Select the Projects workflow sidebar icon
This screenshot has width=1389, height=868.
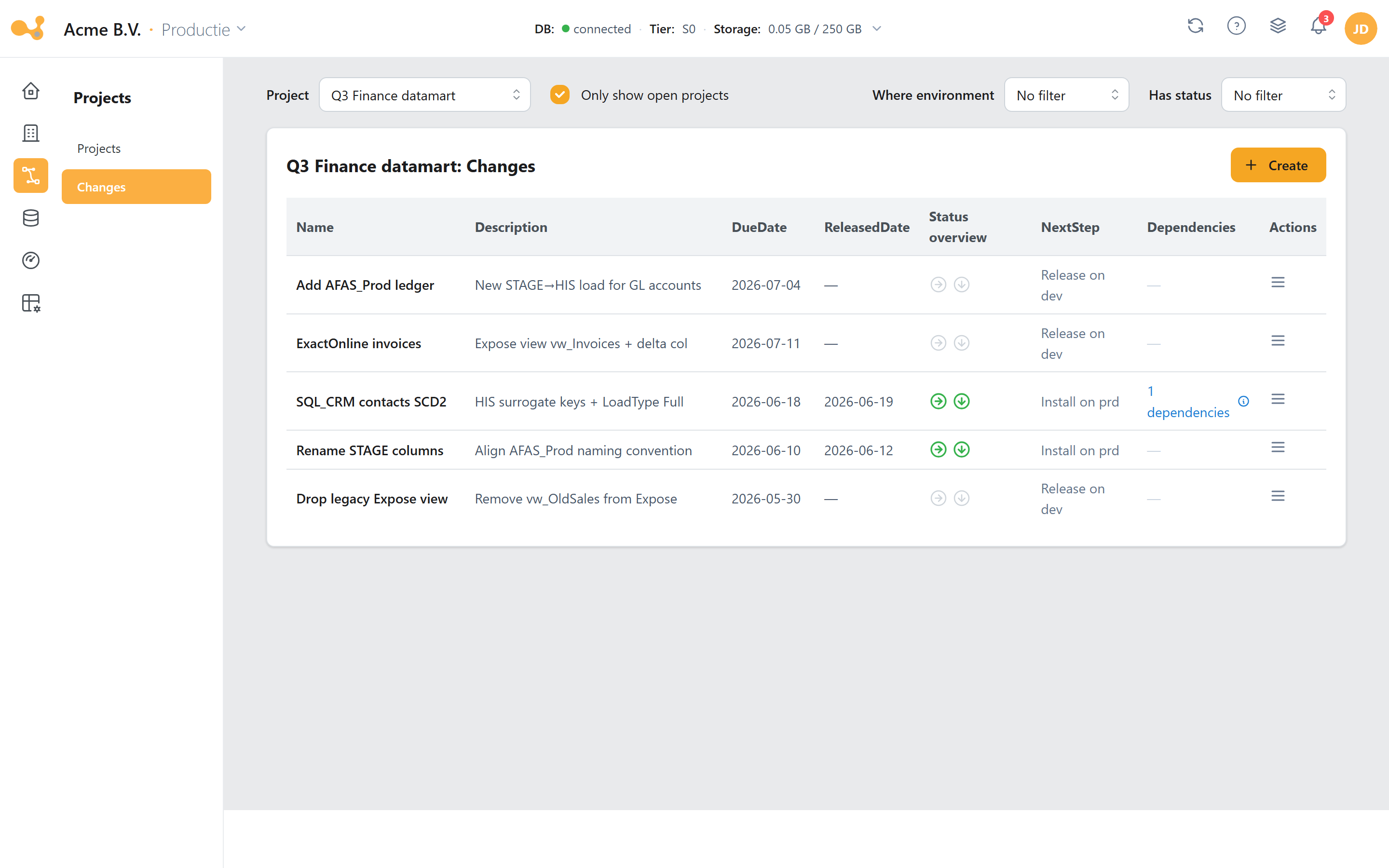pyautogui.click(x=30, y=176)
